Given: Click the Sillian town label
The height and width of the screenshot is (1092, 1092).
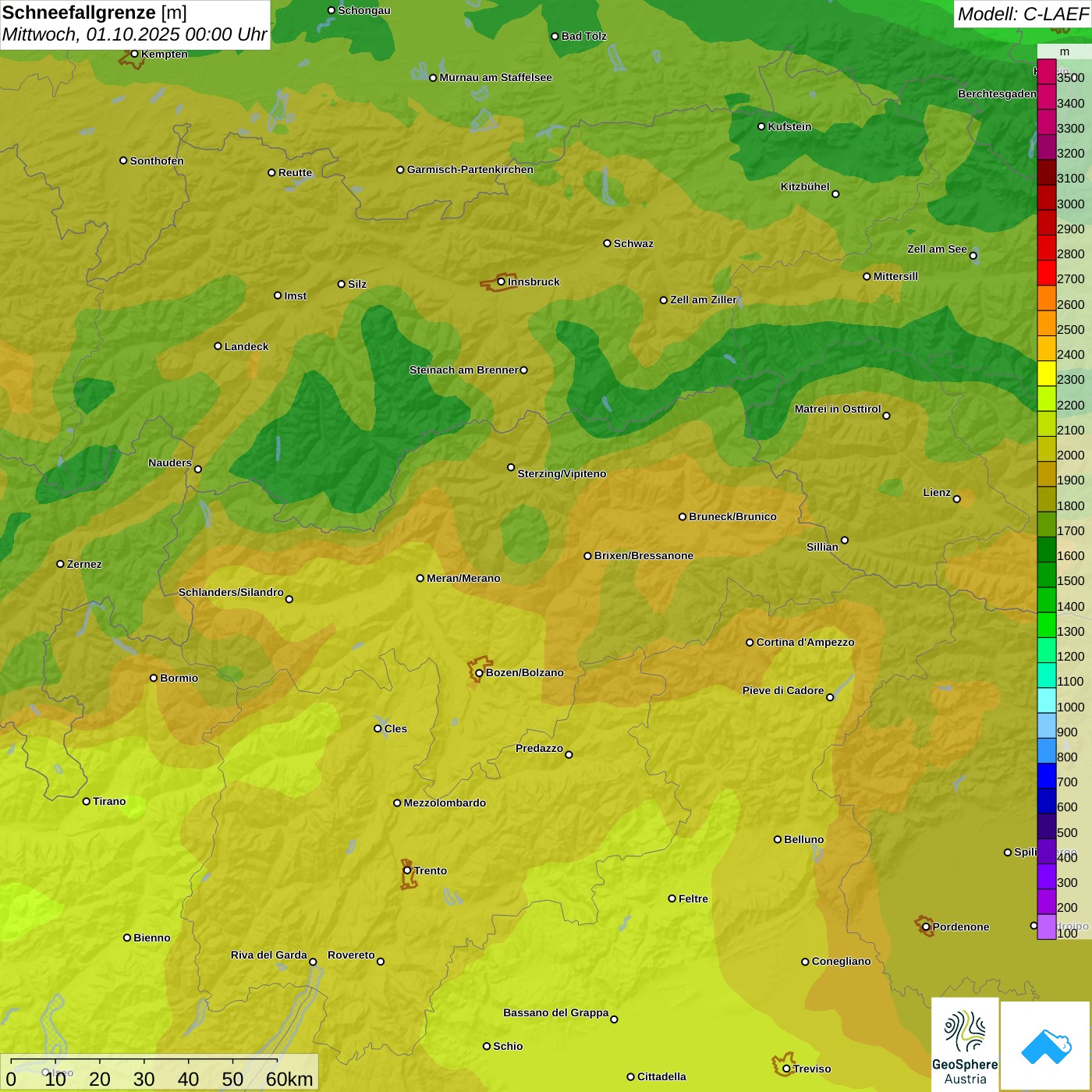Looking at the screenshot, I should click(x=822, y=547).
